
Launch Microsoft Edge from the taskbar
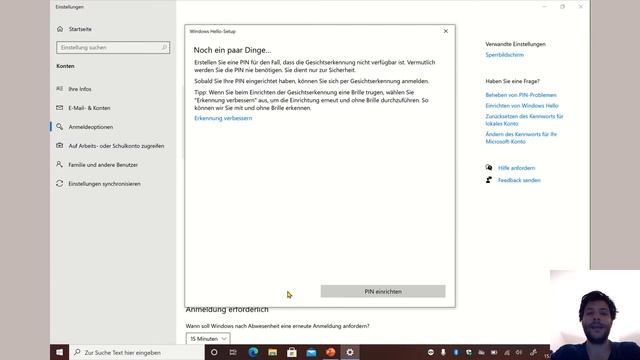[x=253, y=352]
